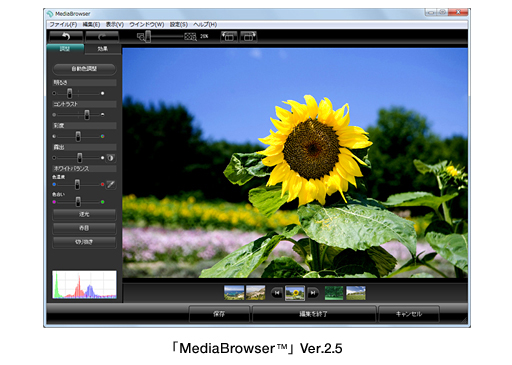Open the 設定(S) menu
Screen dimensions: 512x365
click(x=179, y=25)
